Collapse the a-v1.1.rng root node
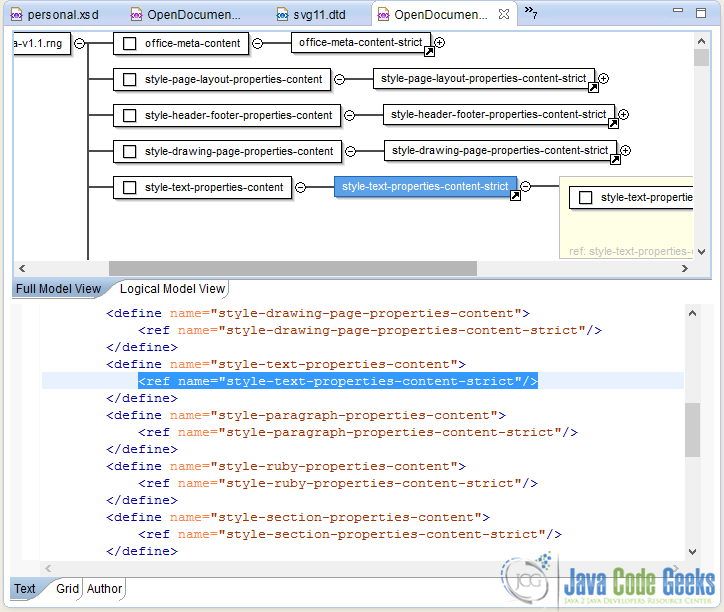Screen dimensions: 724x612 point(79,43)
